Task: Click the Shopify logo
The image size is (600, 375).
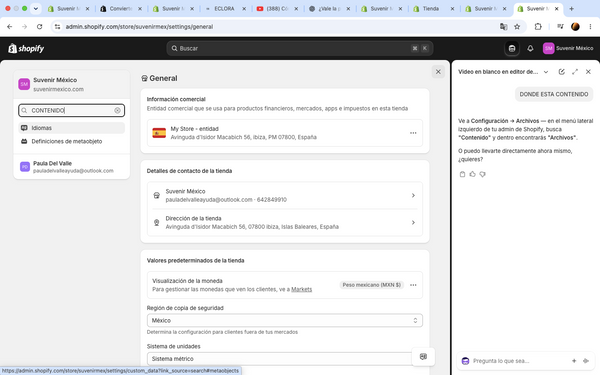Action: tap(26, 48)
